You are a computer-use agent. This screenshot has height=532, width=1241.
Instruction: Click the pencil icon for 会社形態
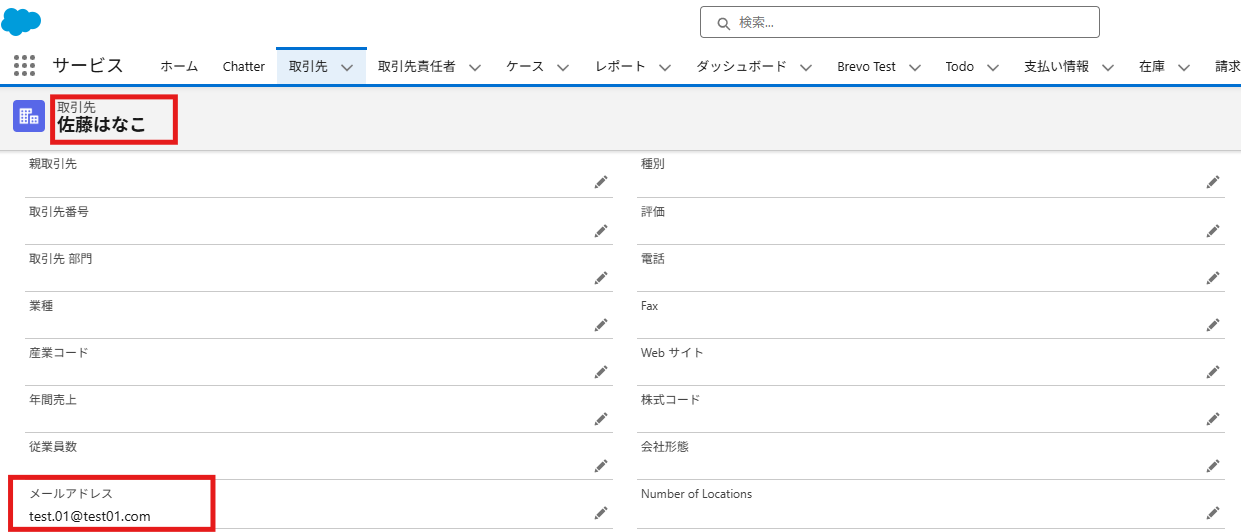click(1212, 465)
